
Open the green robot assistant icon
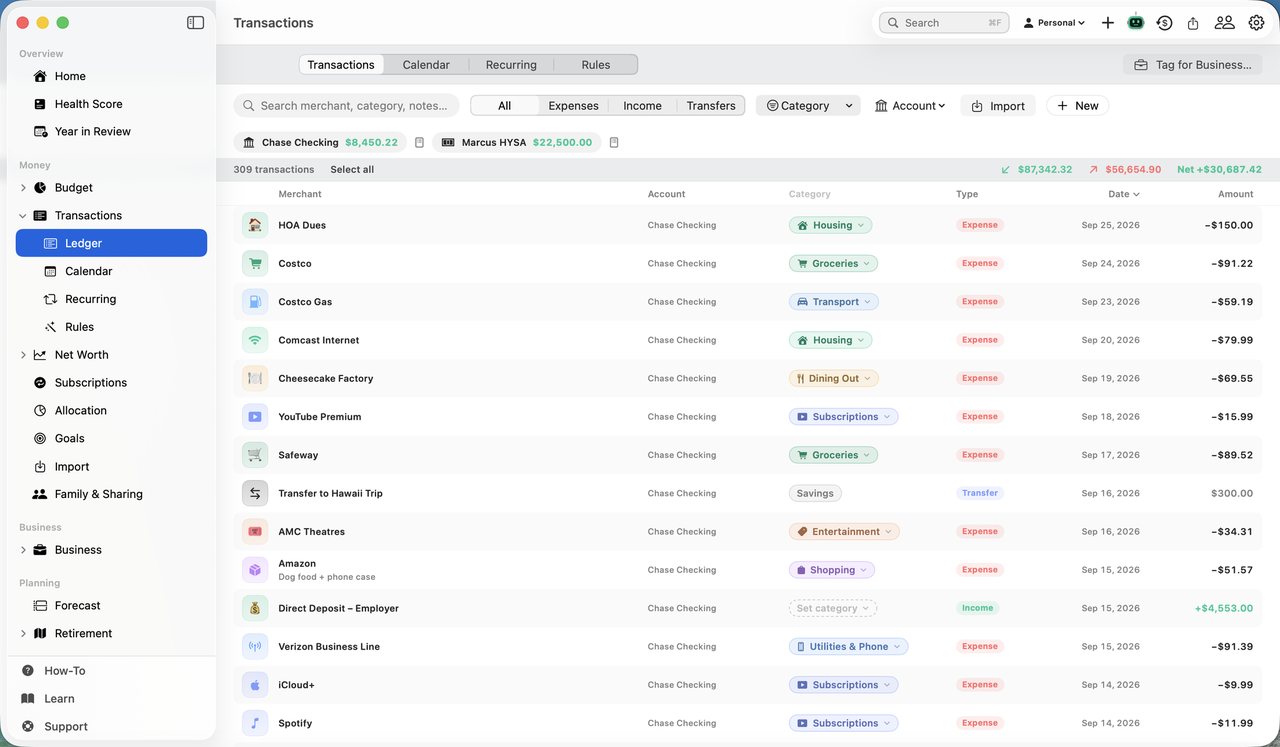point(1136,22)
